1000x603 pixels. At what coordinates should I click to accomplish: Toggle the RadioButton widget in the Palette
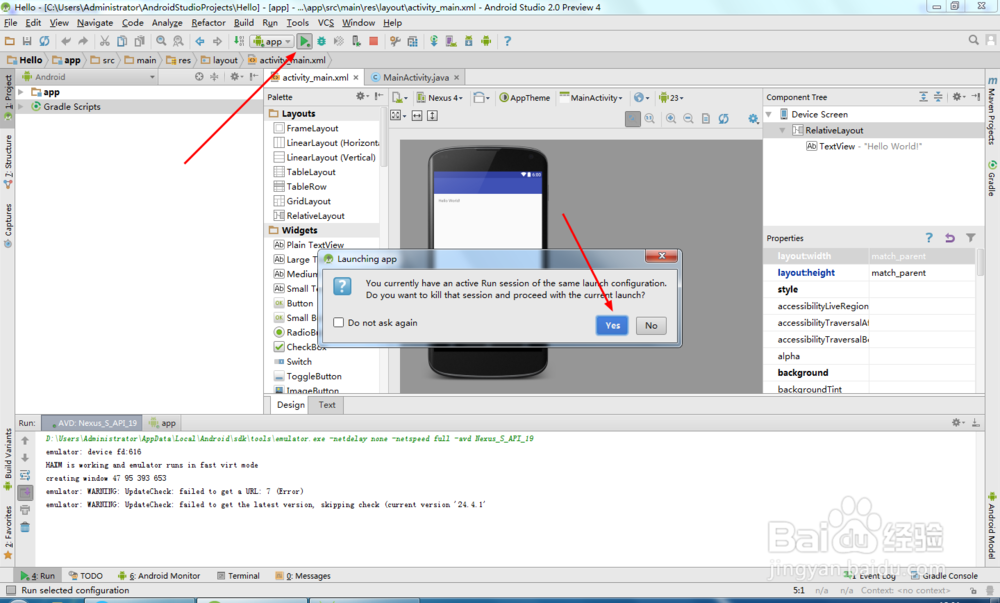point(296,332)
